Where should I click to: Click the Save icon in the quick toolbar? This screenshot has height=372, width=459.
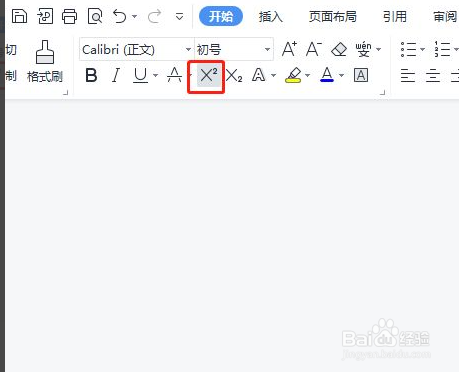[x=19, y=16]
